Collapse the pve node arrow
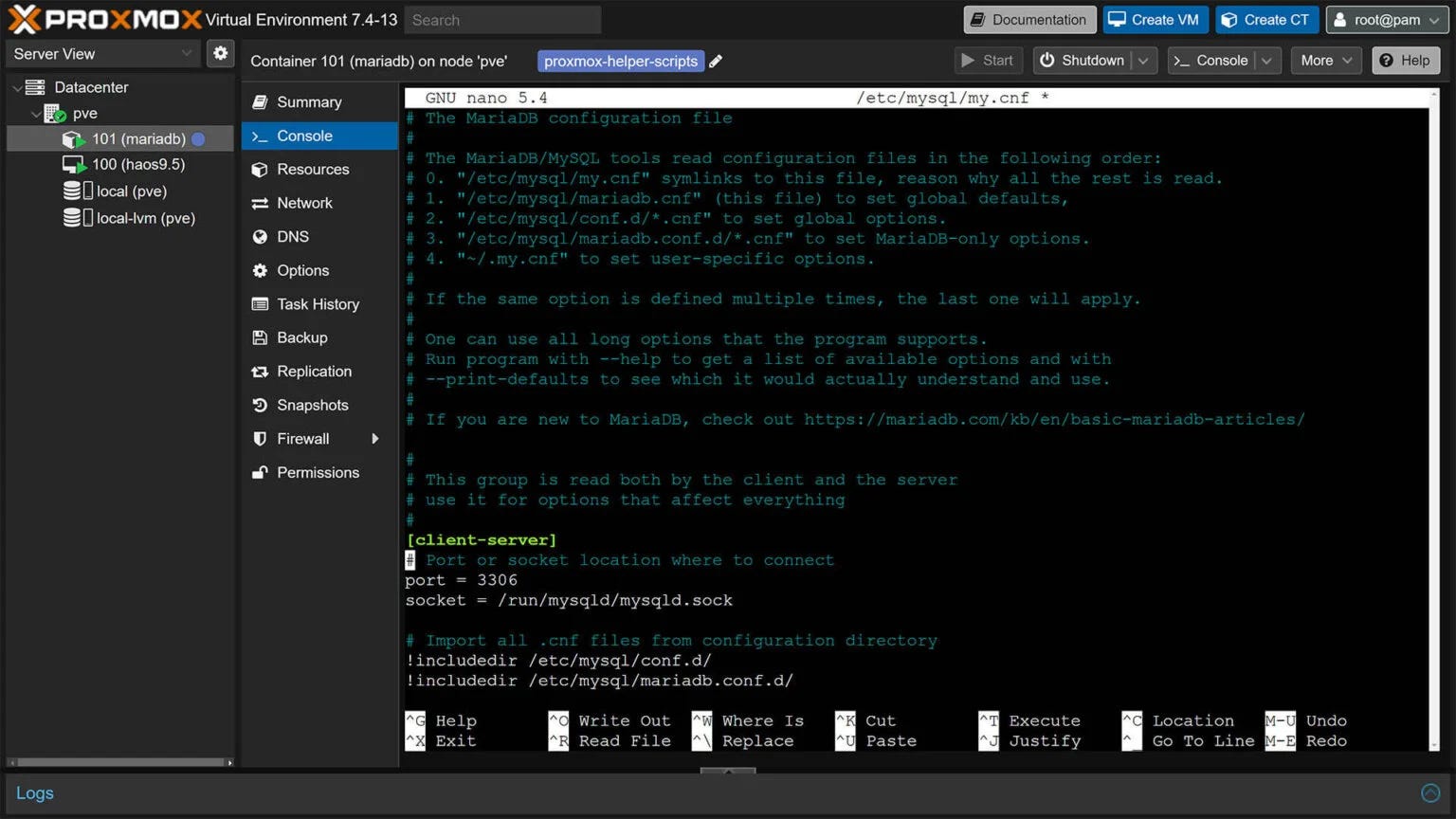1456x819 pixels. click(x=36, y=114)
